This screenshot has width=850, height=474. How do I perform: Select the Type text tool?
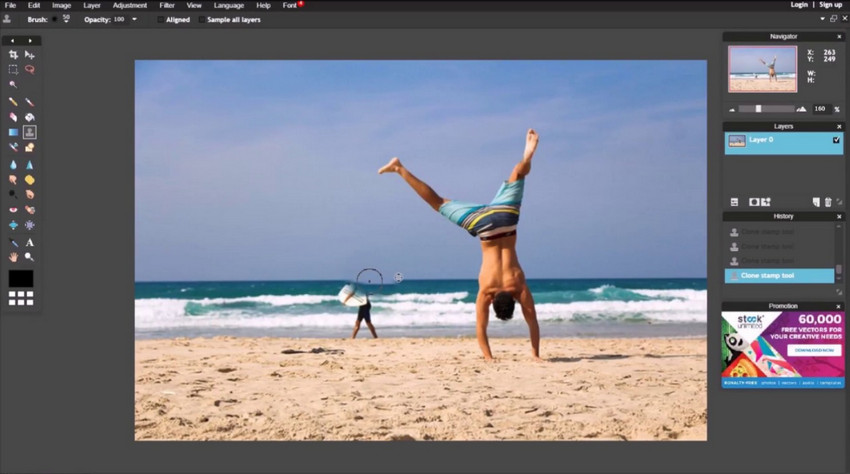29,242
